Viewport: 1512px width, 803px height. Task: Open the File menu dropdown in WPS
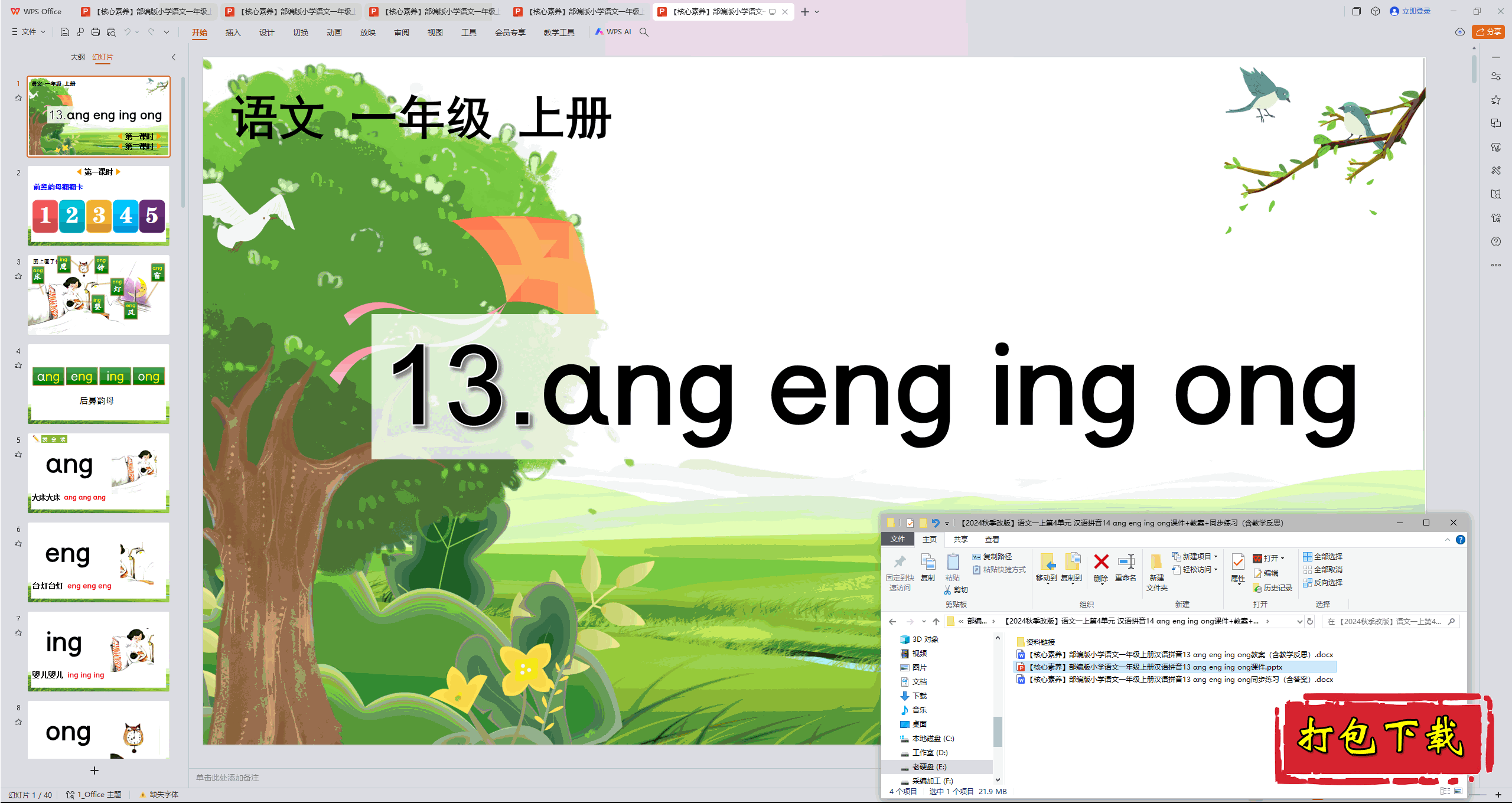coord(28,32)
